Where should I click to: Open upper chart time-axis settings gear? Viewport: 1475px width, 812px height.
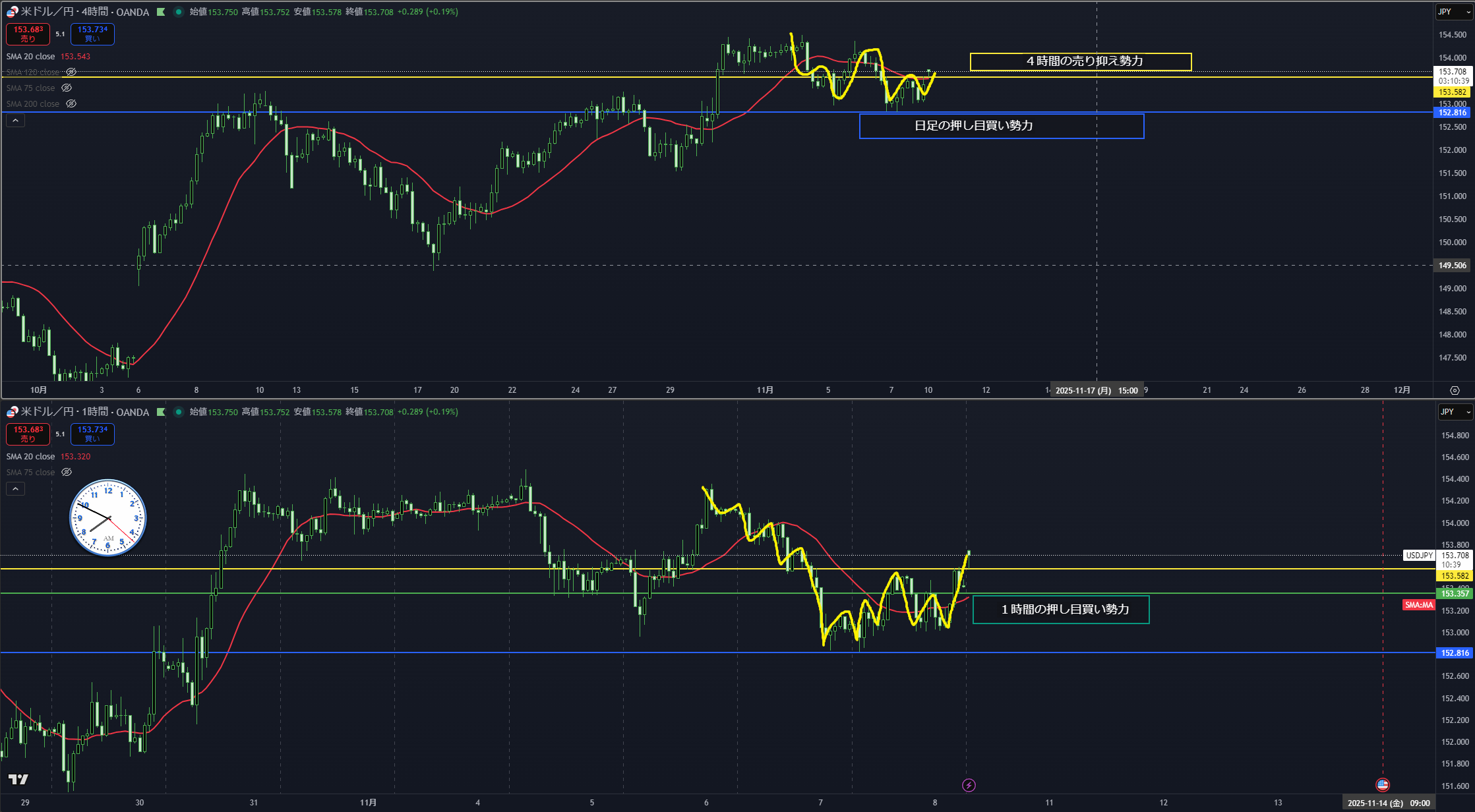point(1455,390)
